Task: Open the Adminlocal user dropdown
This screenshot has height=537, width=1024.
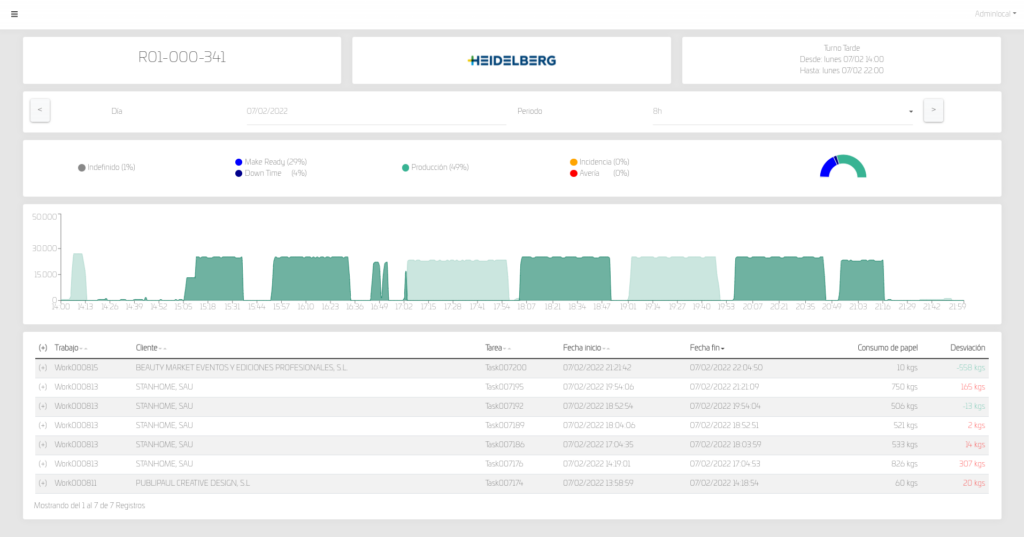Action: pos(995,14)
